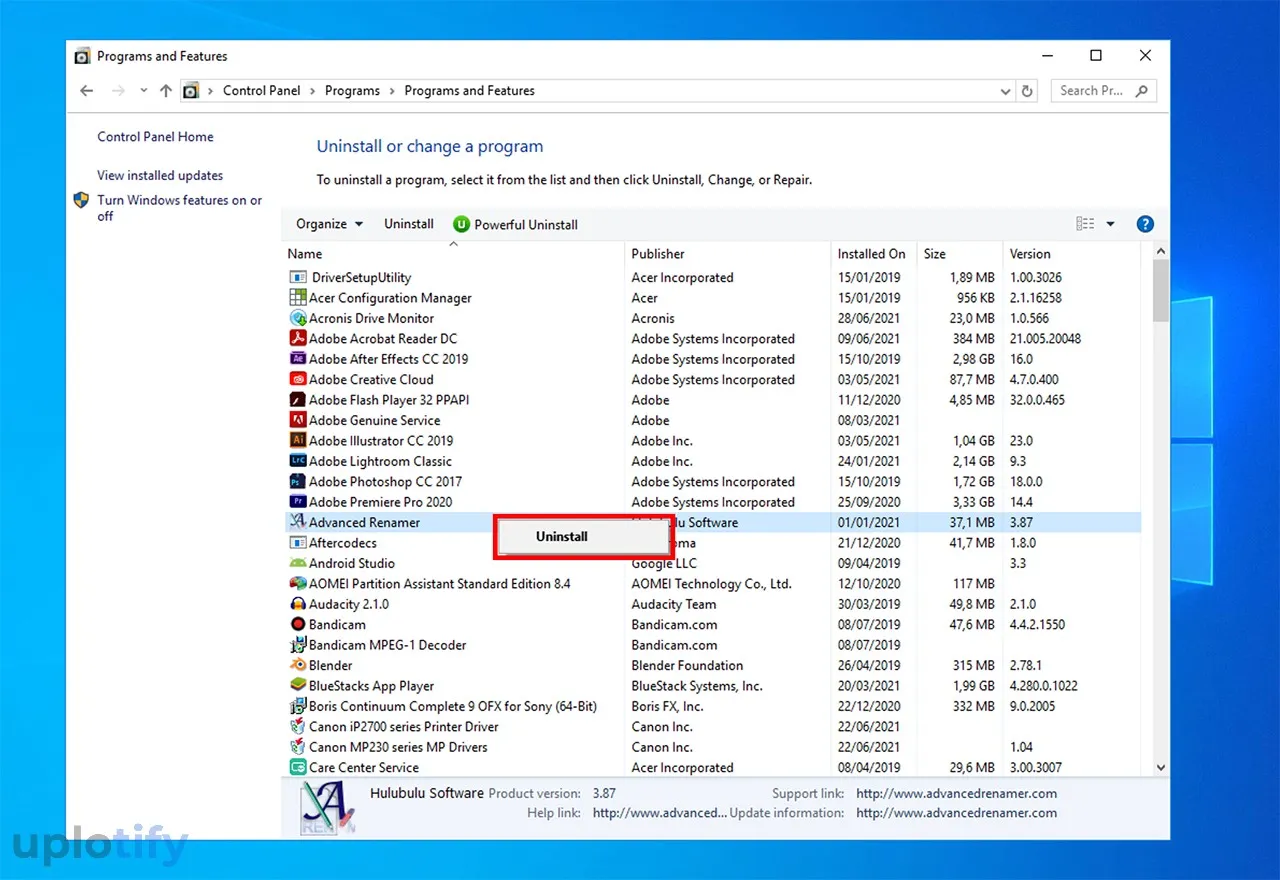Select Google LLC publisher cell
1280x880 pixels.
click(664, 563)
